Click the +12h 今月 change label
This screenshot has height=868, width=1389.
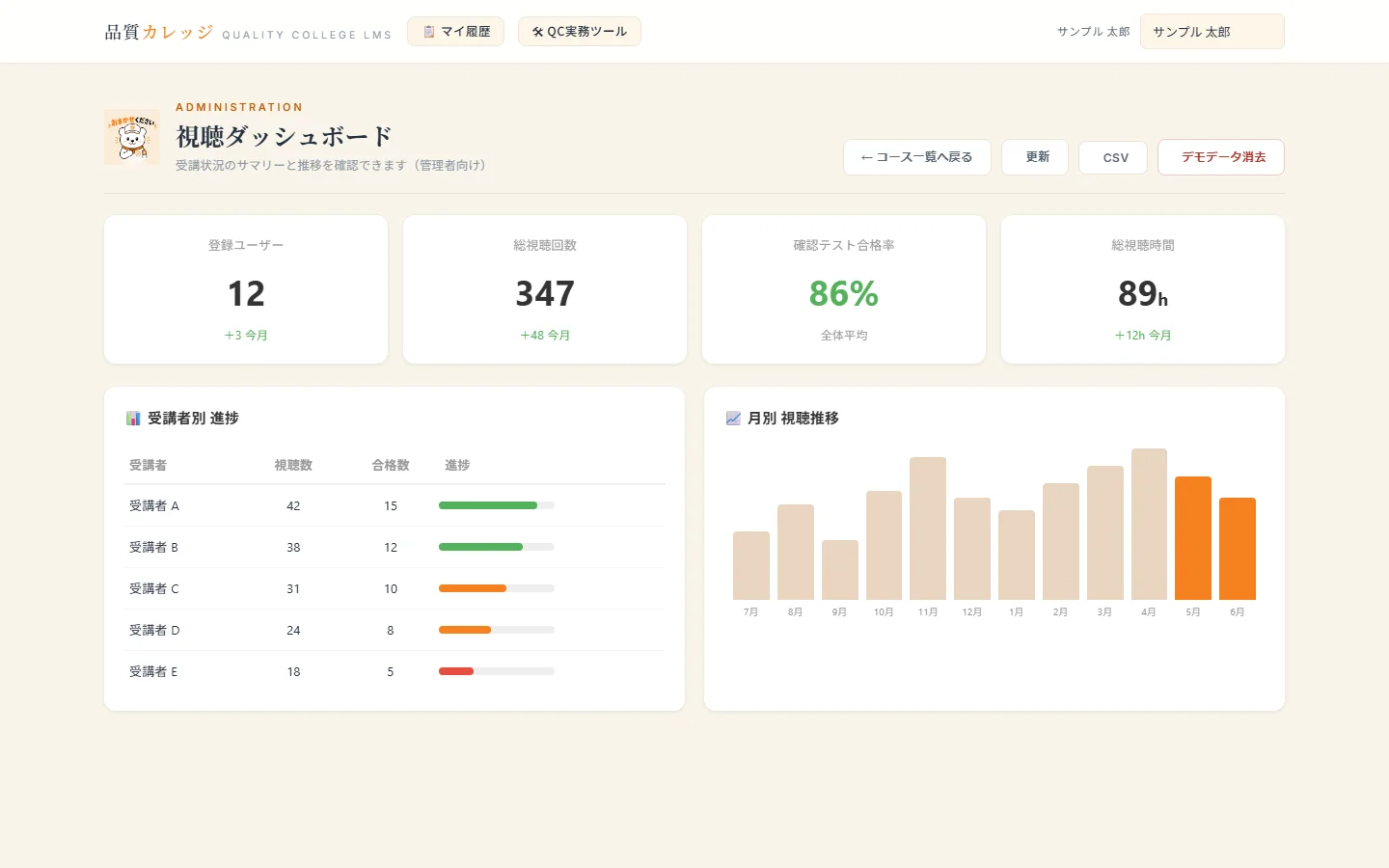pos(1143,336)
